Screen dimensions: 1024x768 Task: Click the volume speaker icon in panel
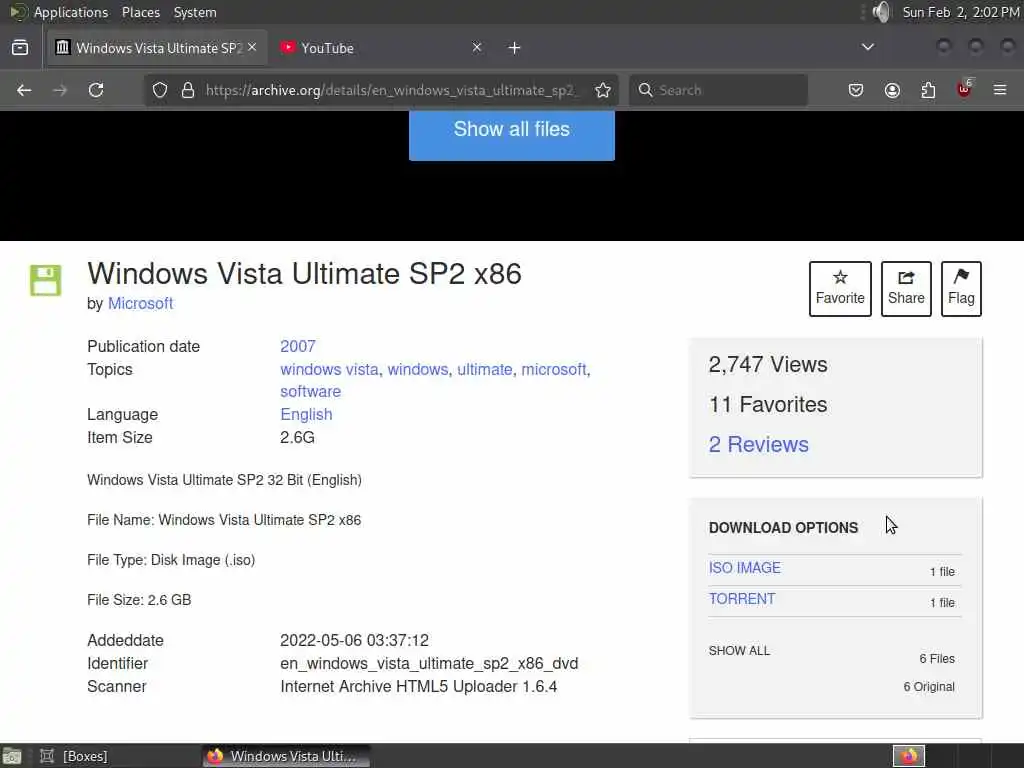tap(881, 12)
